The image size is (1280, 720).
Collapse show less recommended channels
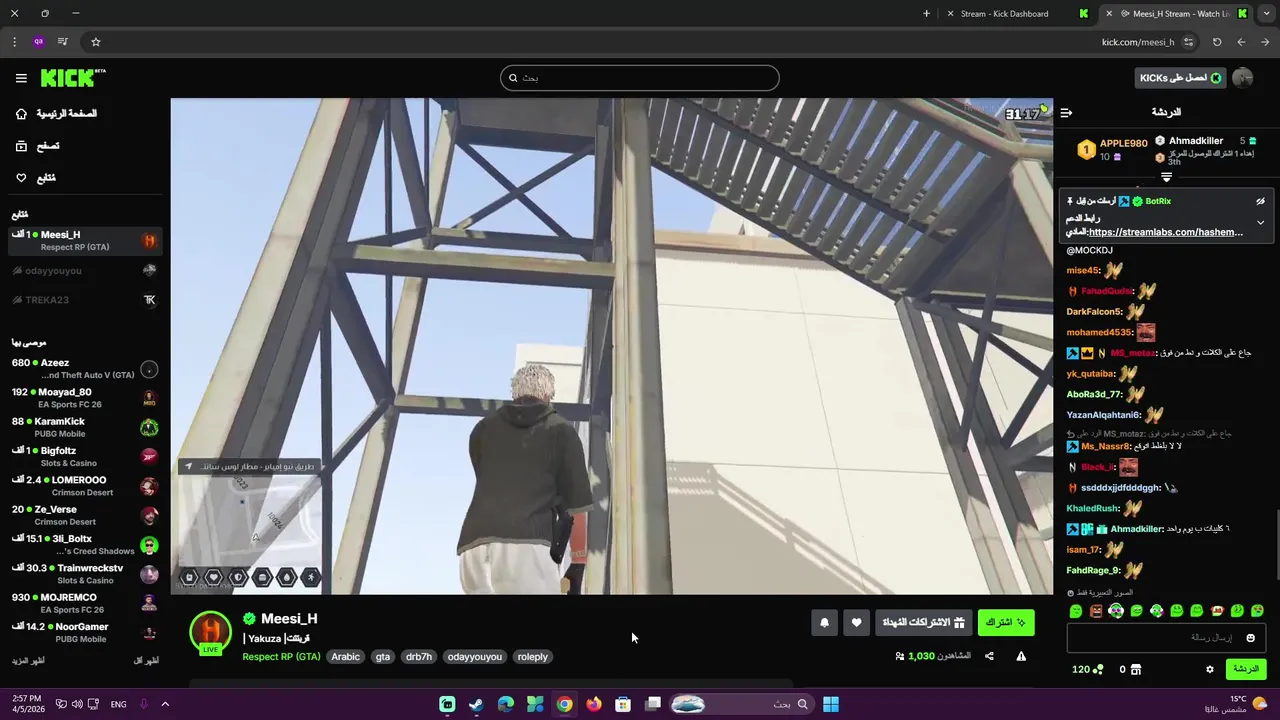point(146,661)
